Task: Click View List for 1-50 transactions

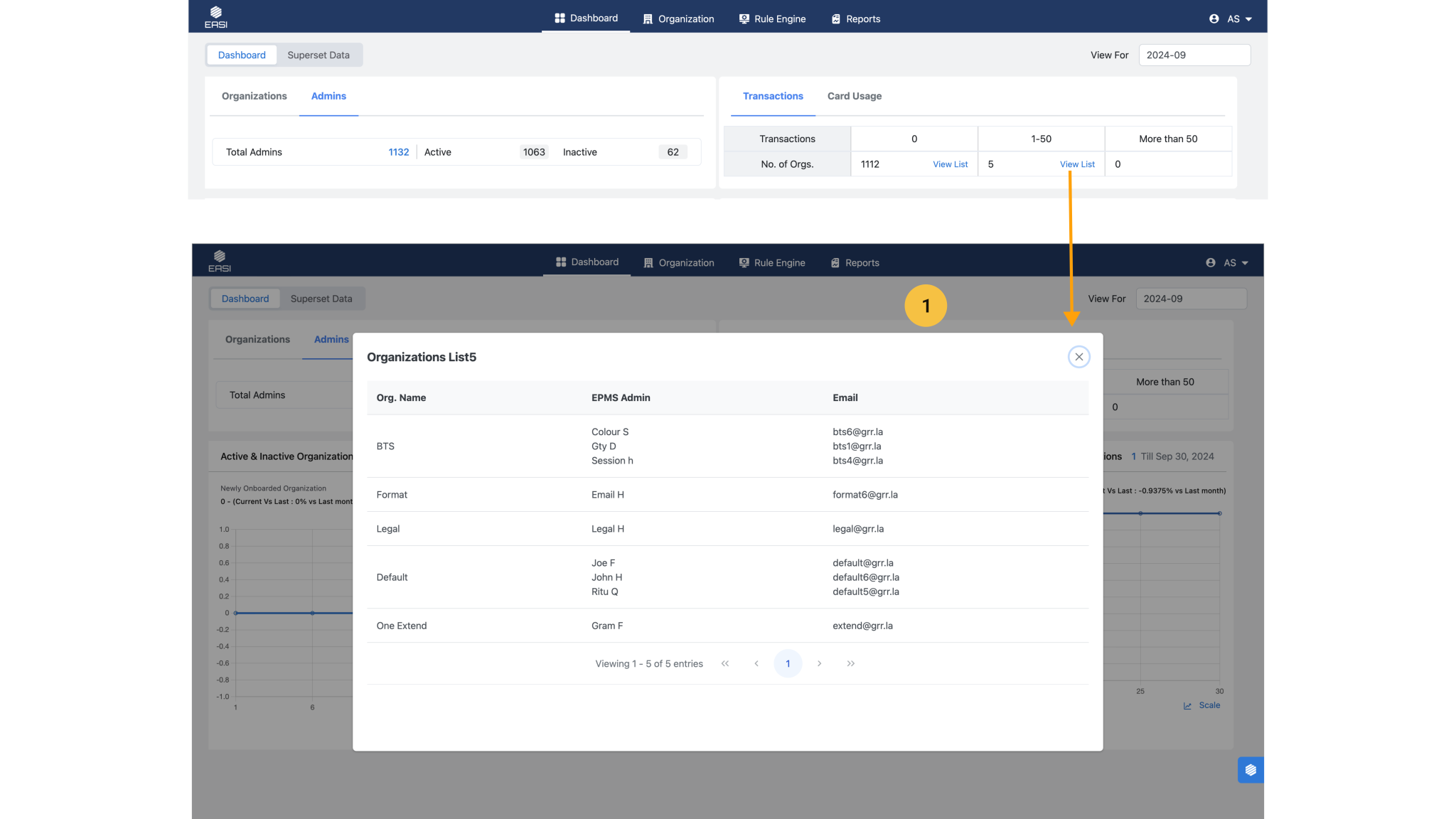Action: pos(1076,164)
